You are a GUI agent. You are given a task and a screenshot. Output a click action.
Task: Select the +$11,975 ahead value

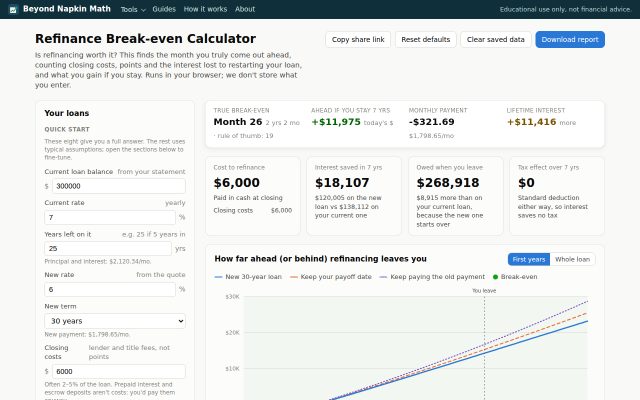(x=336, y=122)
